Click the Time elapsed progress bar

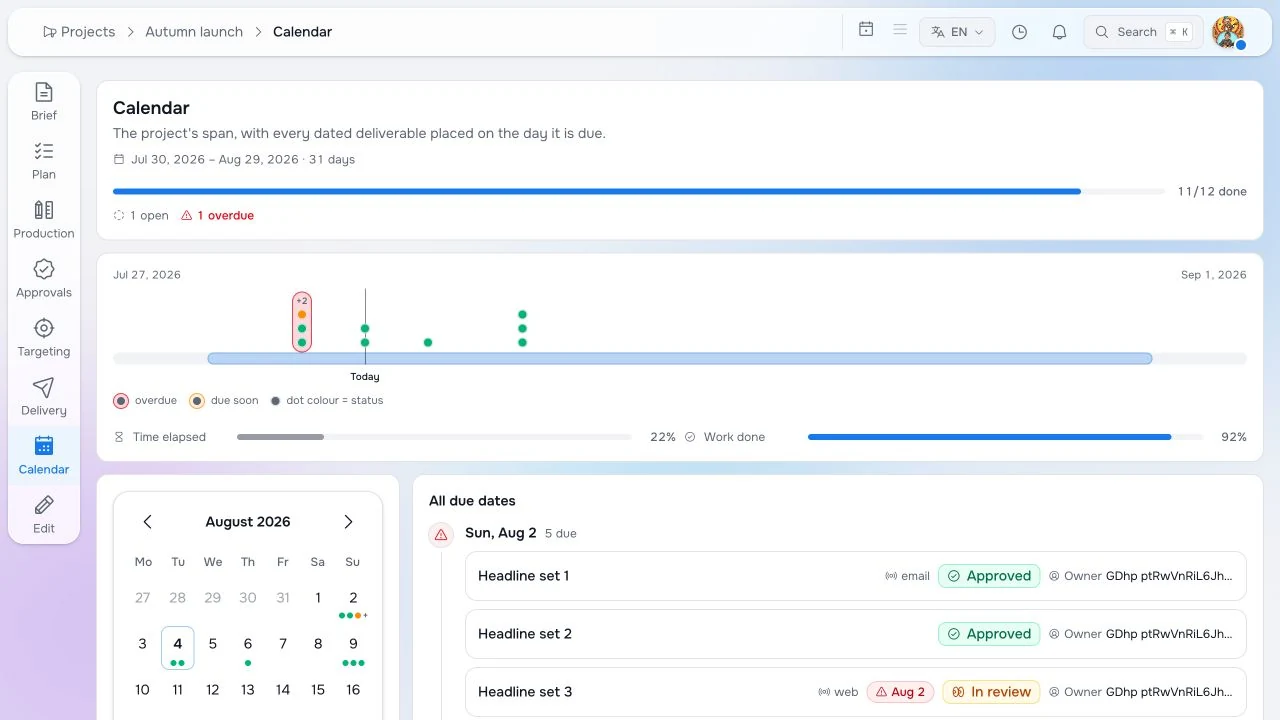click(434, 437)
